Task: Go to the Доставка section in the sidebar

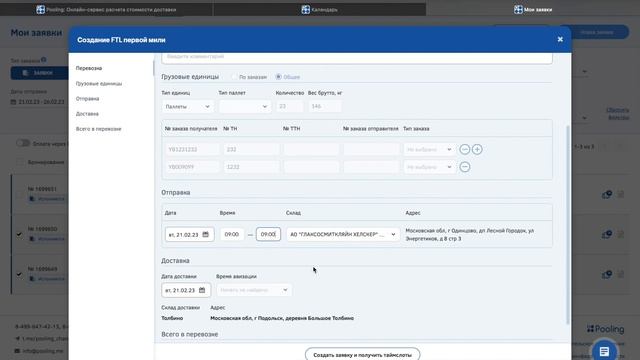Action: point(87,113)
